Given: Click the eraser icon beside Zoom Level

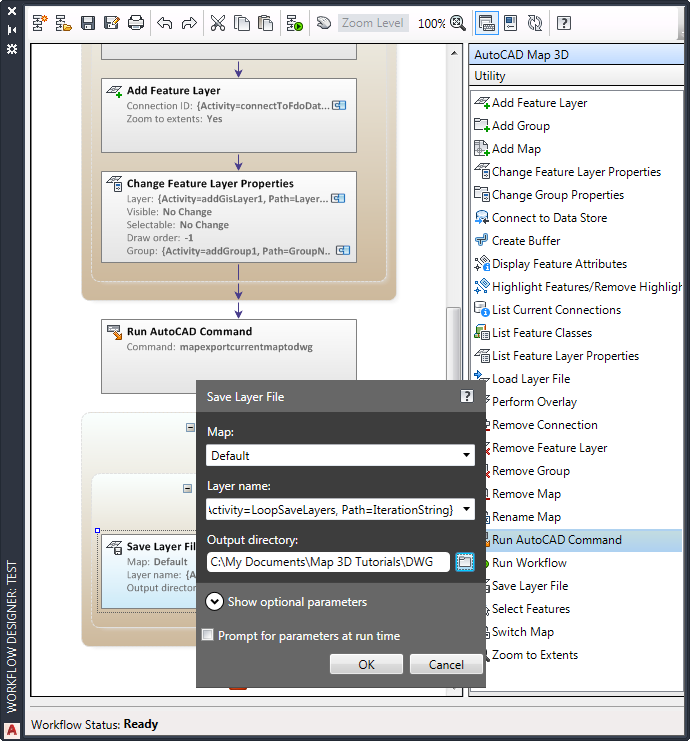Looking at the screenshot, I should [324, 23].
